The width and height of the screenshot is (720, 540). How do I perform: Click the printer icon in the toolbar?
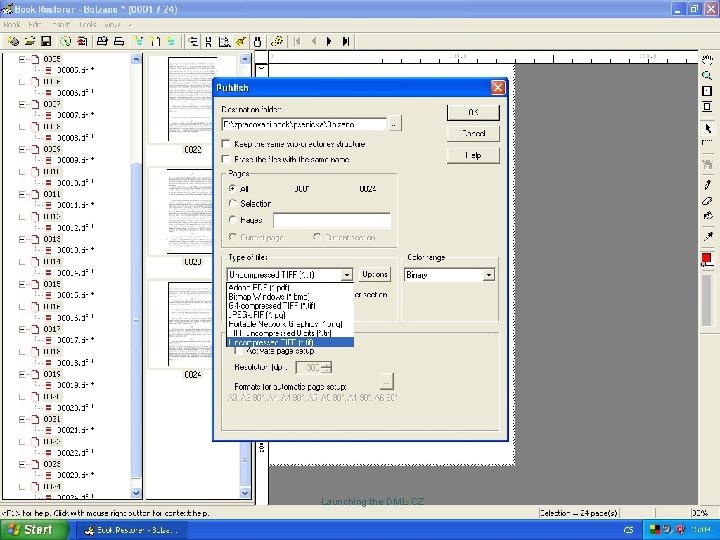tap(102, 41)
